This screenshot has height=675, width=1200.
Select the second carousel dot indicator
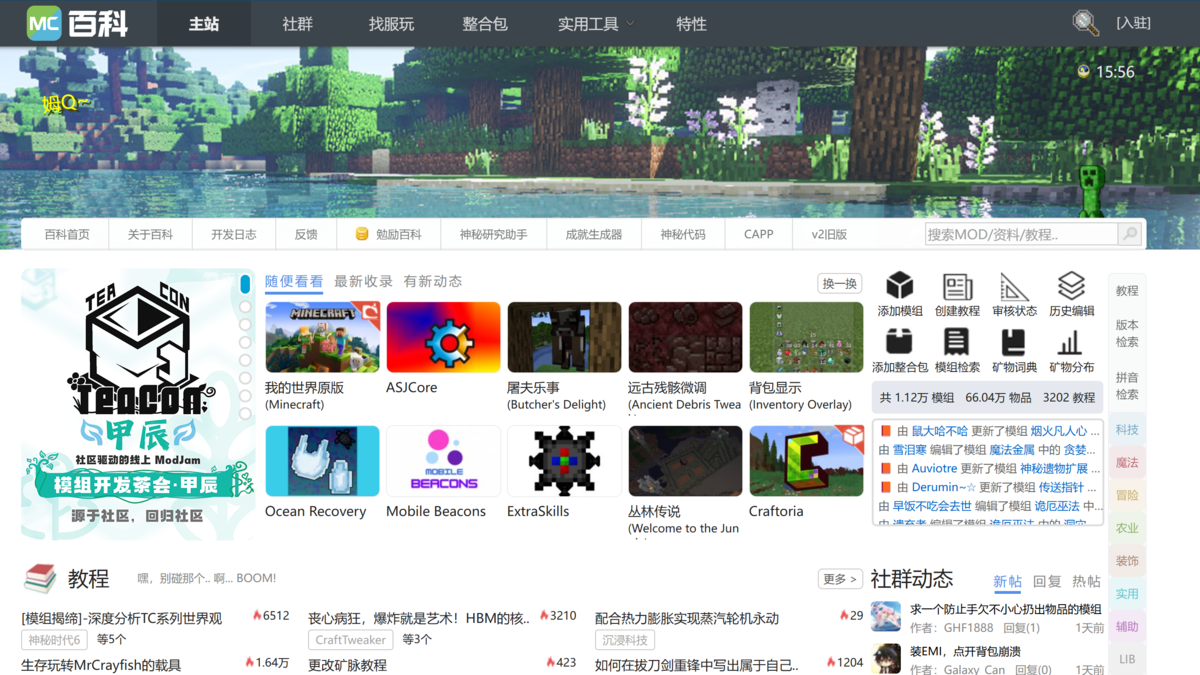245,306
